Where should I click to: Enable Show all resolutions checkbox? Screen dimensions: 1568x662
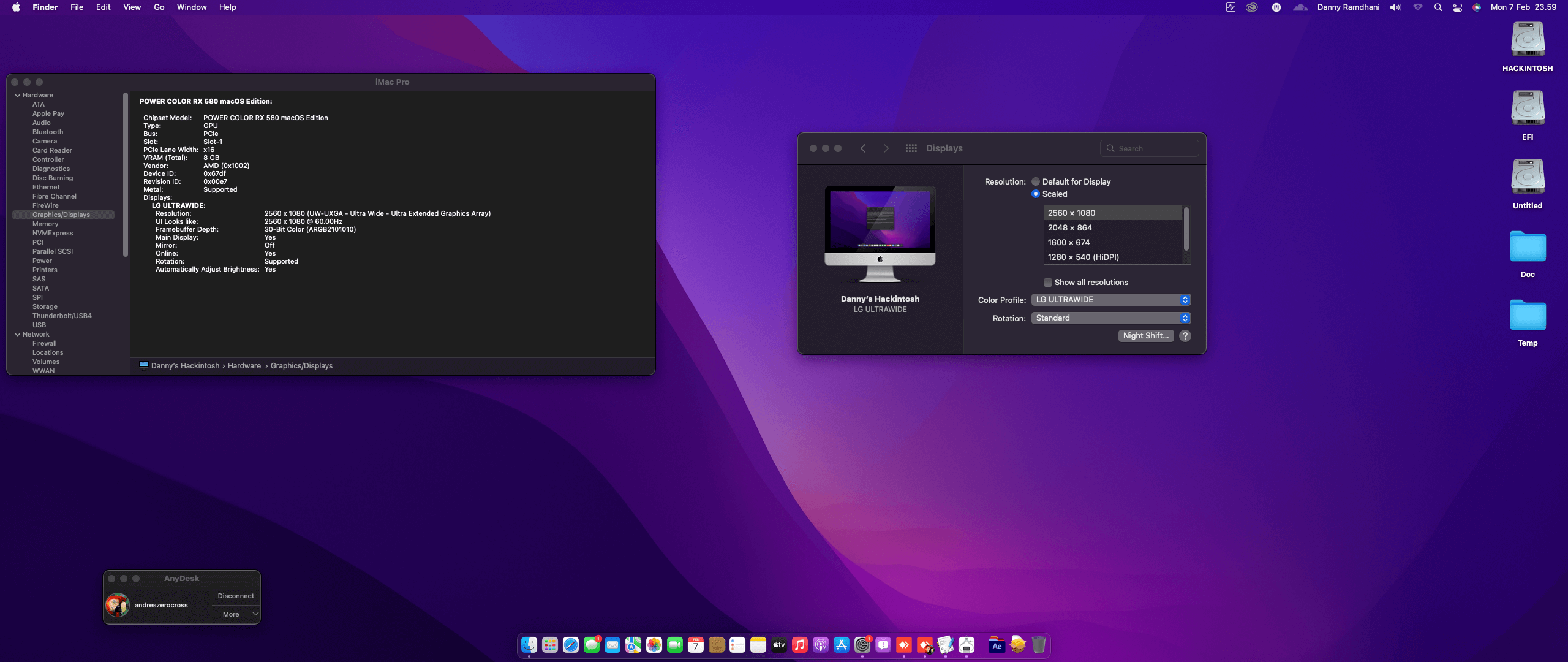pos(1048,282)
